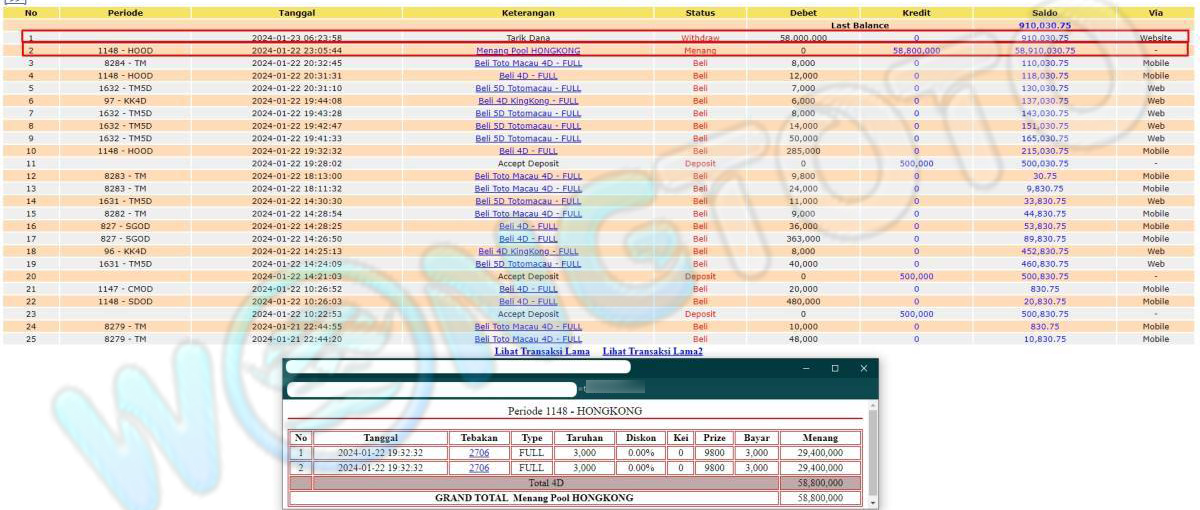Open Beli 4D KingKong link in row 6

click(x=528, y=100)
